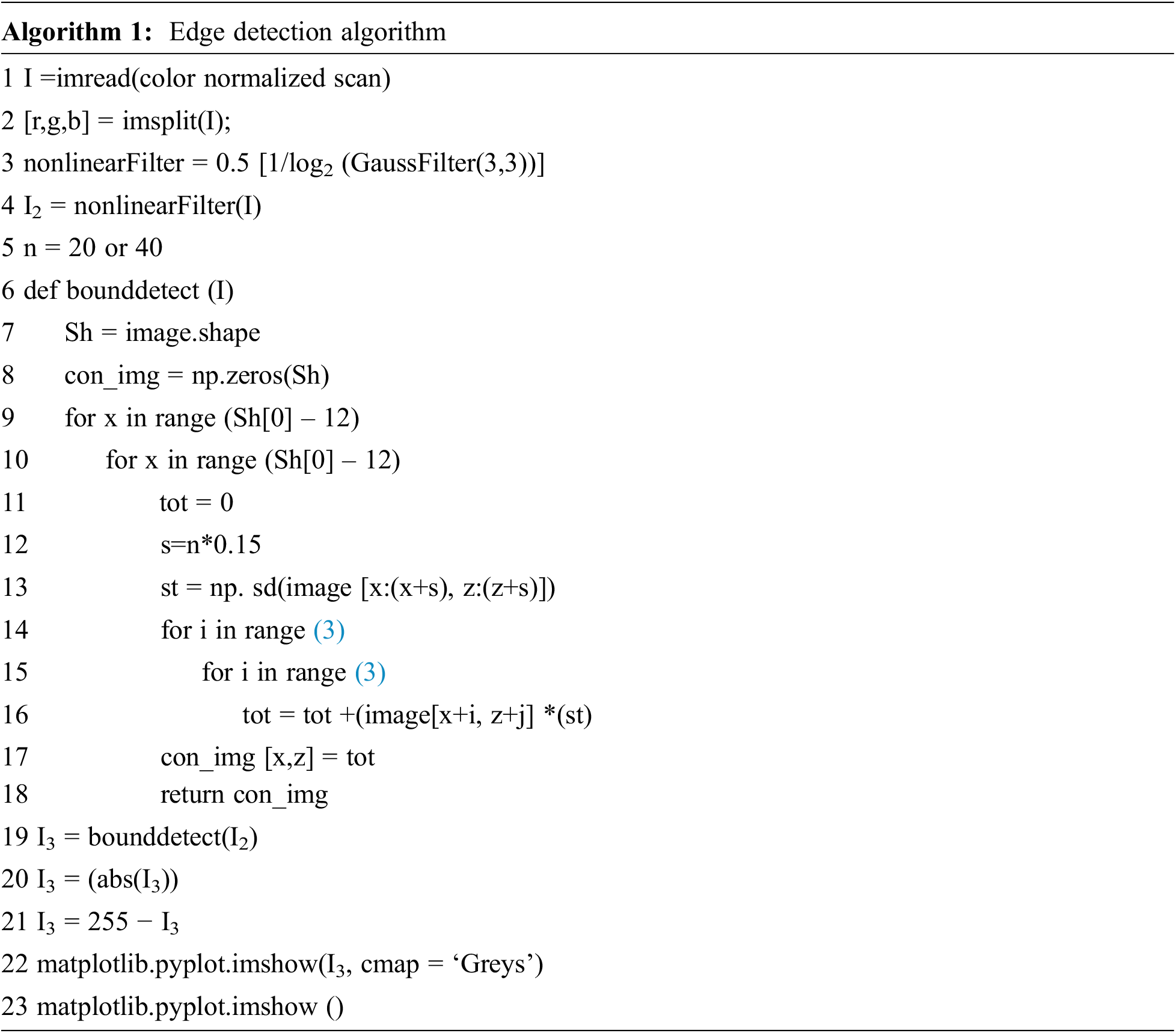The image size is (1176, 1033).
Task: Click the 'Algorithm 1:' bold heading
Action: (x=77, y=32)
